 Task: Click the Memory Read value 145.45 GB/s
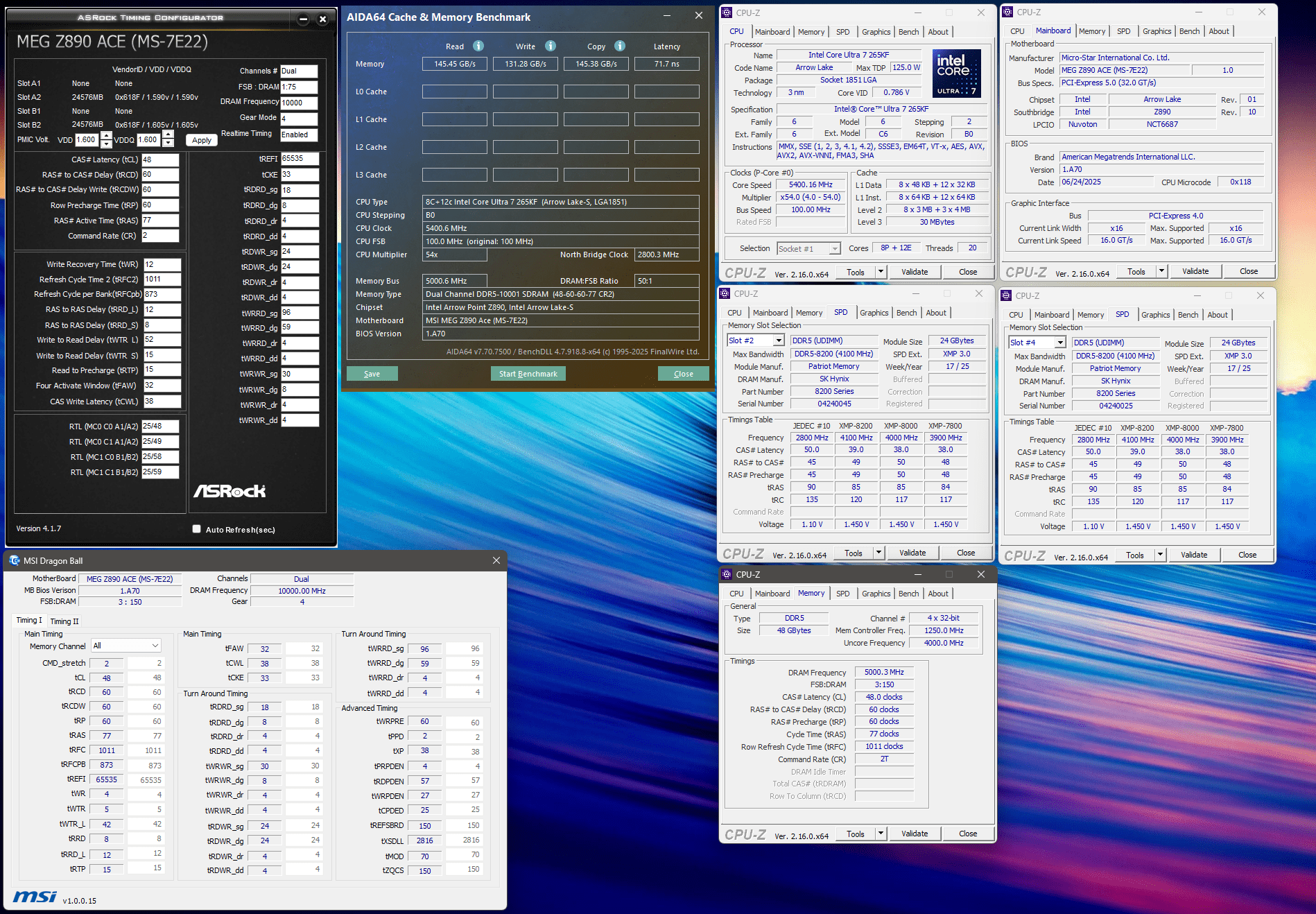pyautogui.click(x=455, y=64)
